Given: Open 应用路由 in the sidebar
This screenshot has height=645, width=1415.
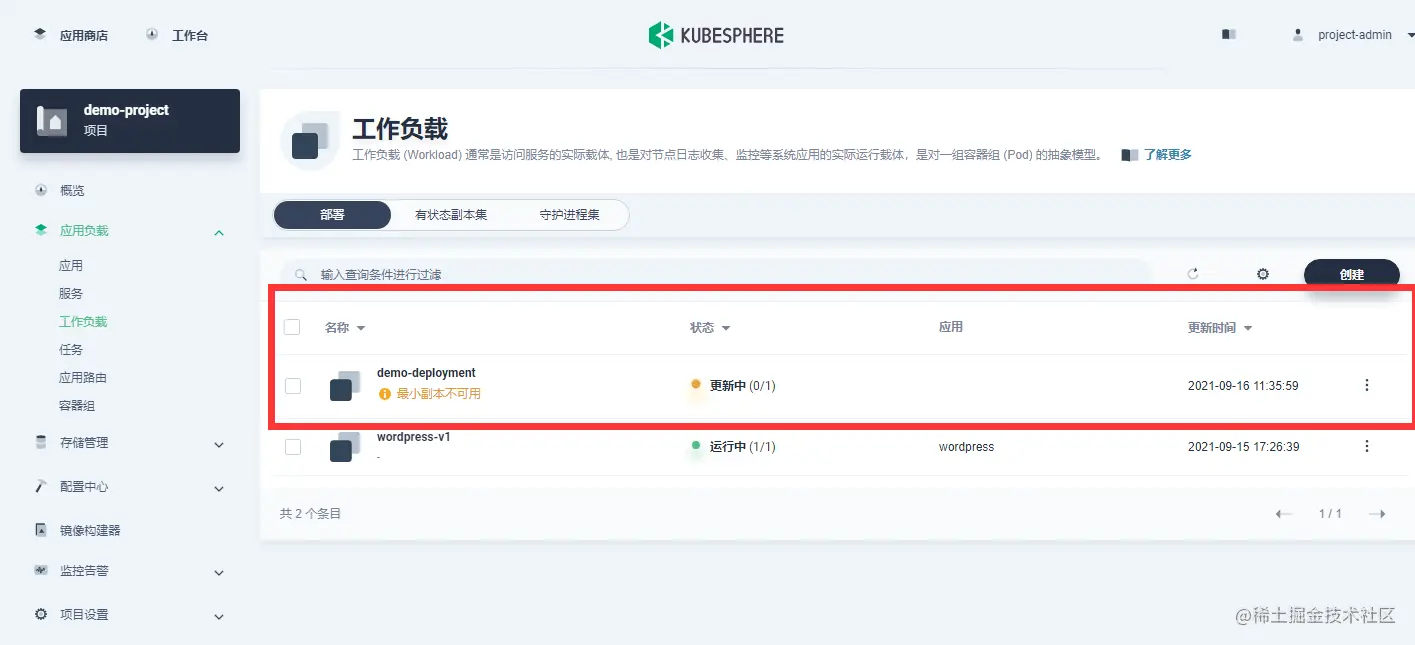Looking at the screenshot, I should pyautogui.click(x=83, y=377).
